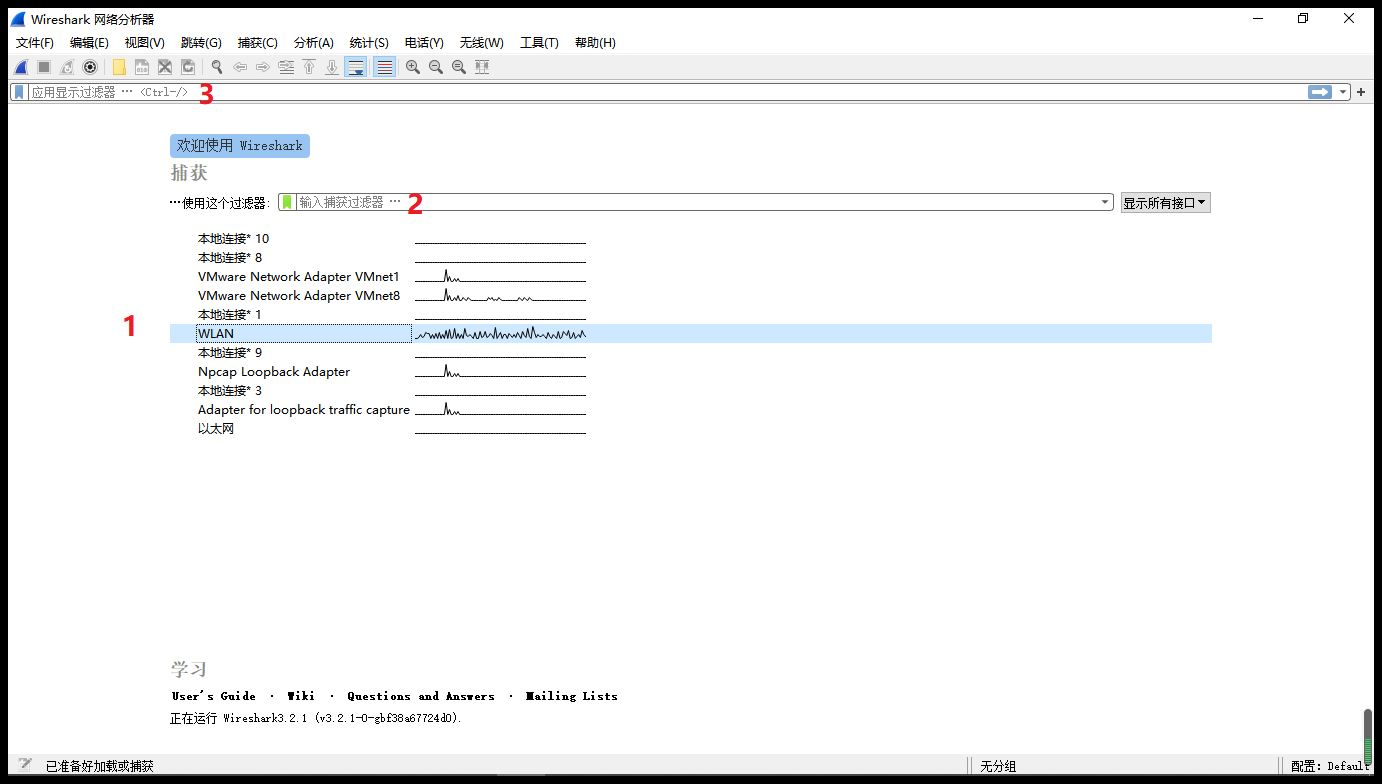Screen dimensions: 1382x784
Task: Click the vertical scrollbar thumb on the right
Action: tap(1368, 736)
